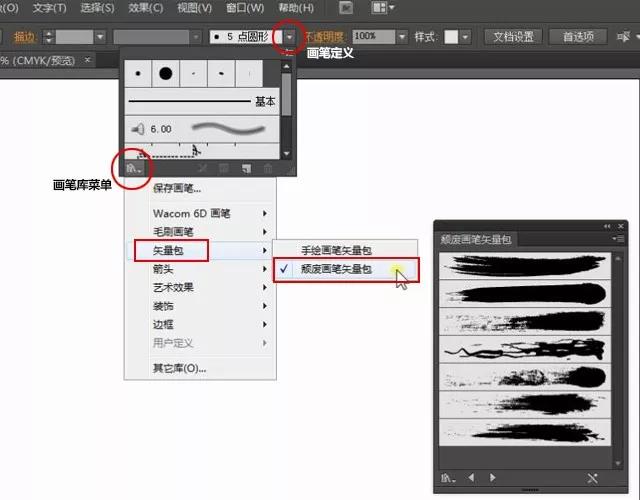The image size is (640, 500).
Task: Open the 帮助(H) menu
Action: tap(296, 8)
